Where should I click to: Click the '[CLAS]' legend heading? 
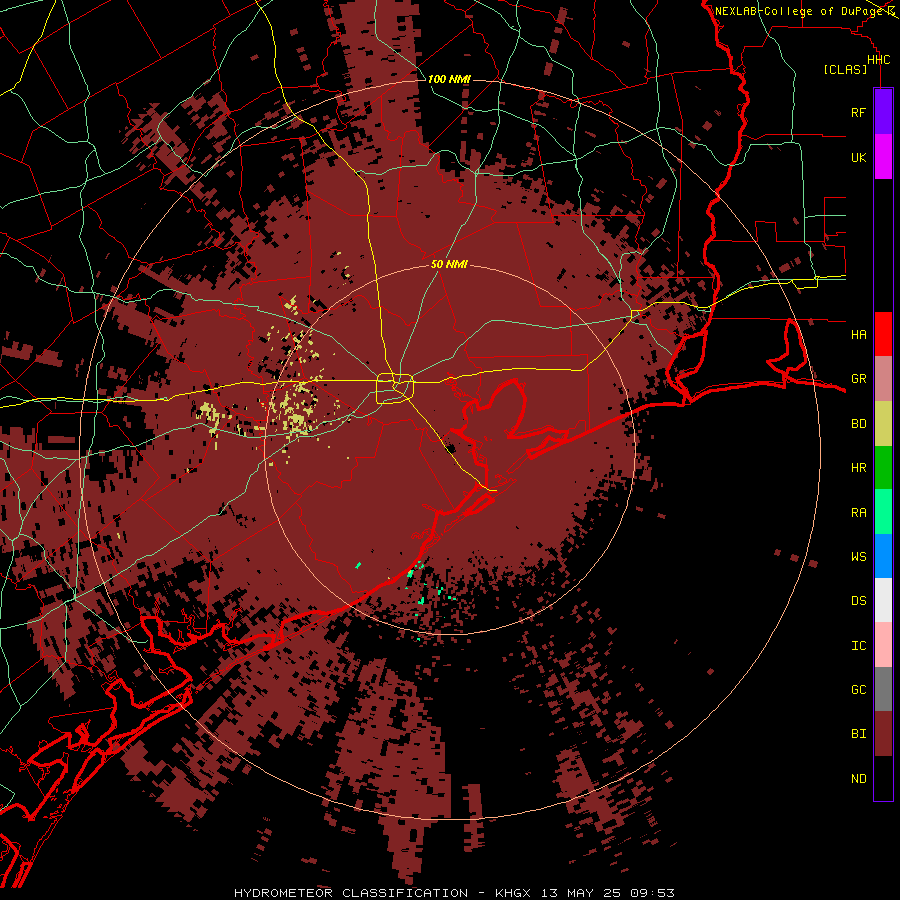[x=845, y=69]
